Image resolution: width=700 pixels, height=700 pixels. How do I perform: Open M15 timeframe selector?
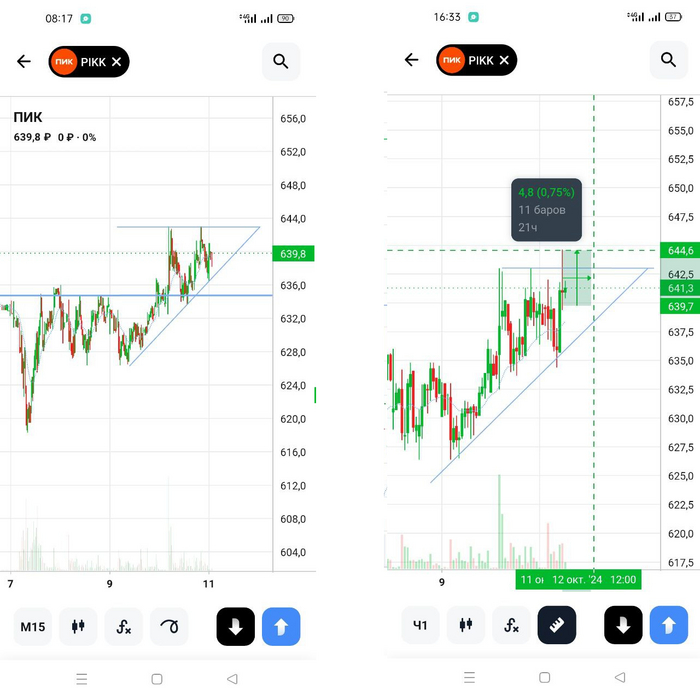tap(32, 627)
